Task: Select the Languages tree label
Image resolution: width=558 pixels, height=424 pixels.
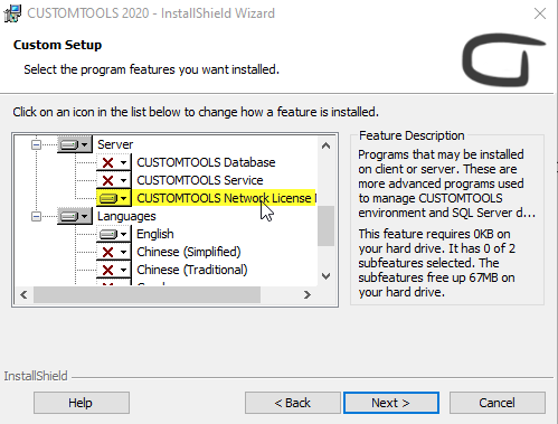Action: coord(126,216)
